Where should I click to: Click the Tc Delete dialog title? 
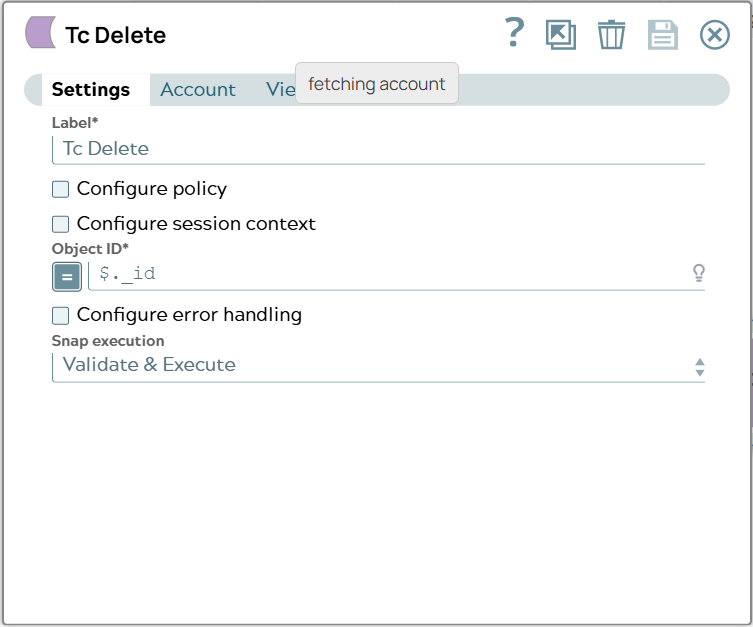pyautogui.click(x=116, y=35)
